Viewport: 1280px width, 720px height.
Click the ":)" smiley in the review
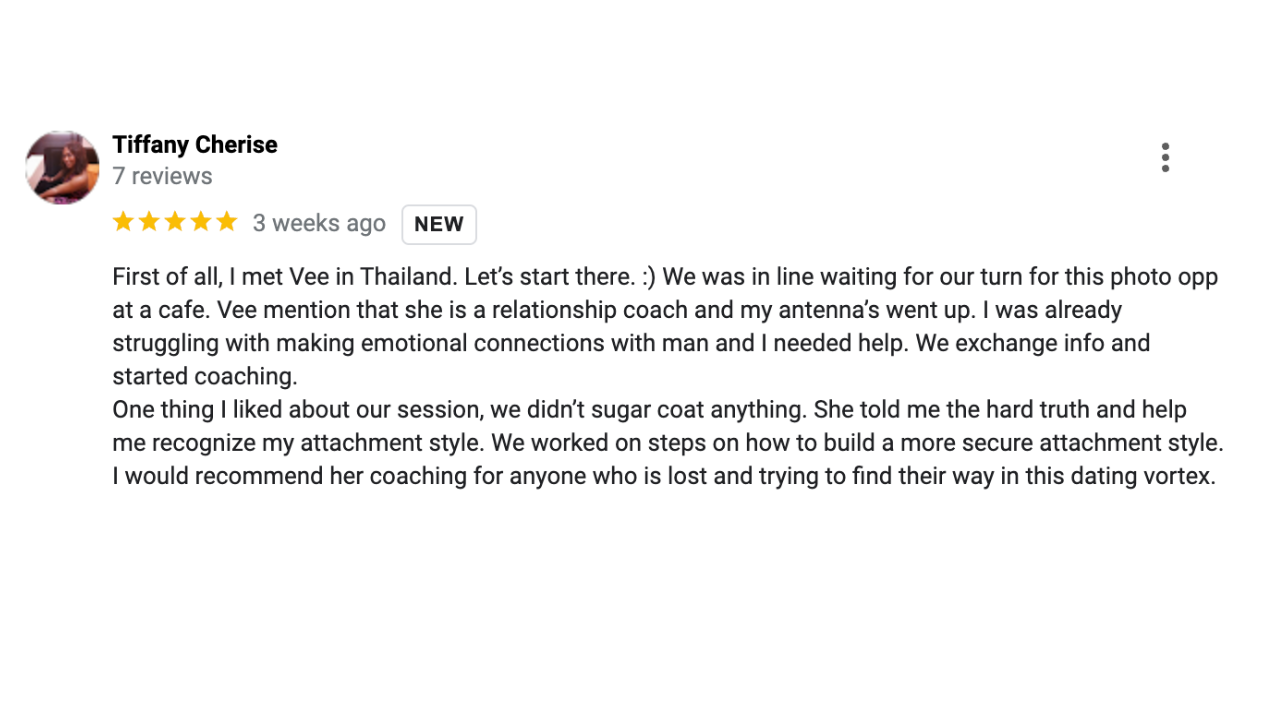pos(649,277)
